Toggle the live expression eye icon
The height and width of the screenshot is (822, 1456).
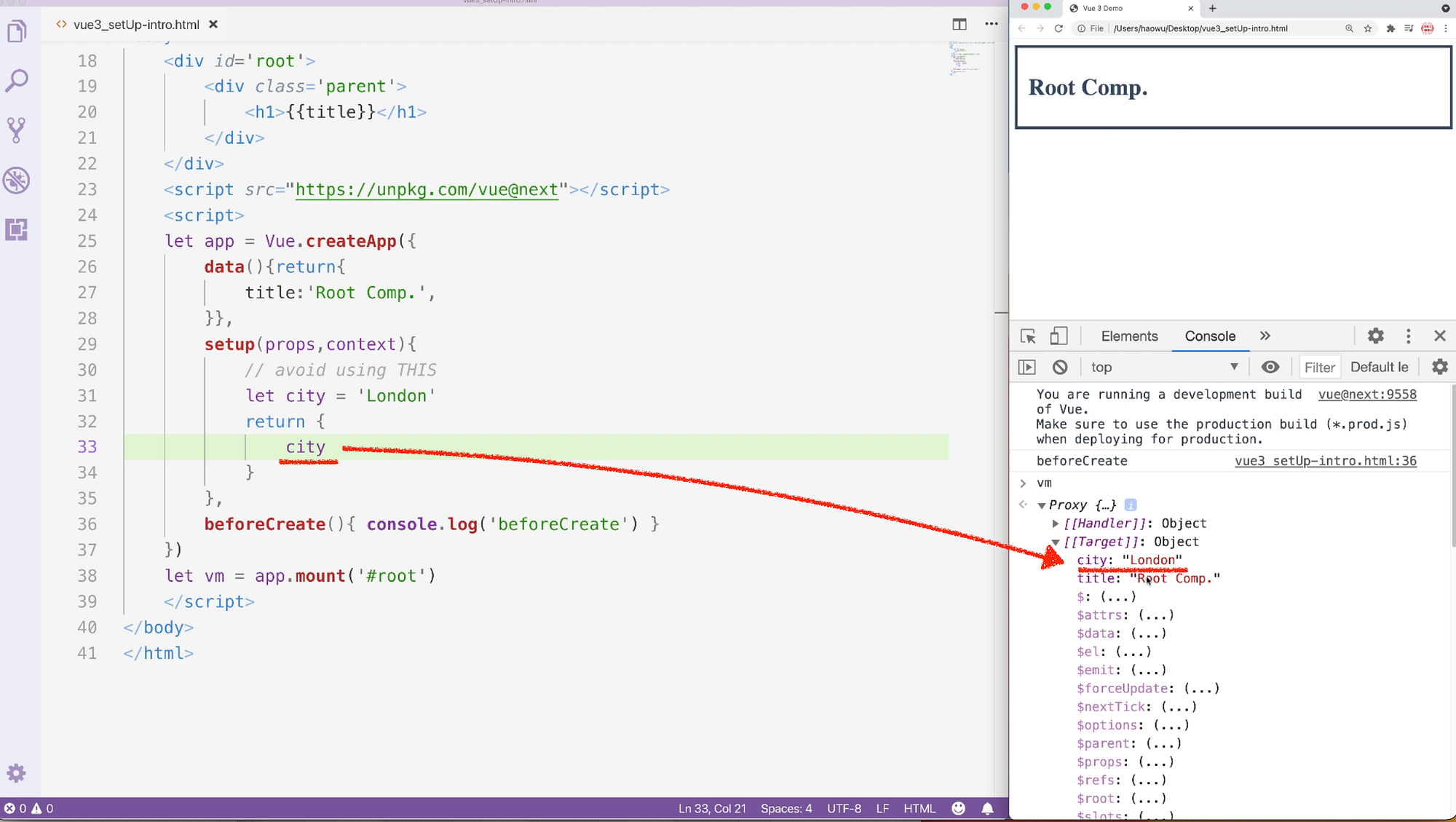[1270, 367]
